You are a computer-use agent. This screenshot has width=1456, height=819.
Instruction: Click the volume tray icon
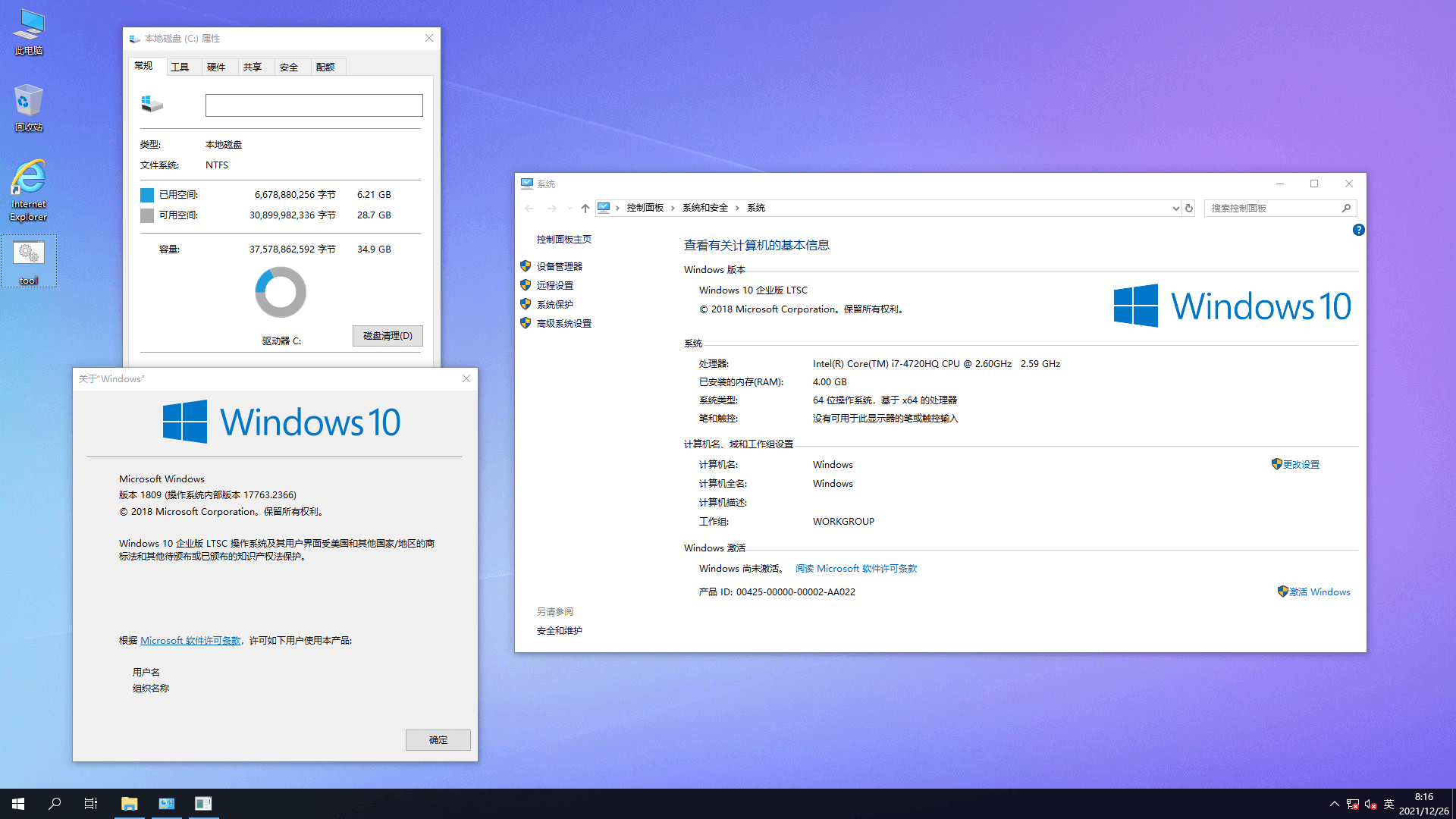click(x=1370, y=804)
